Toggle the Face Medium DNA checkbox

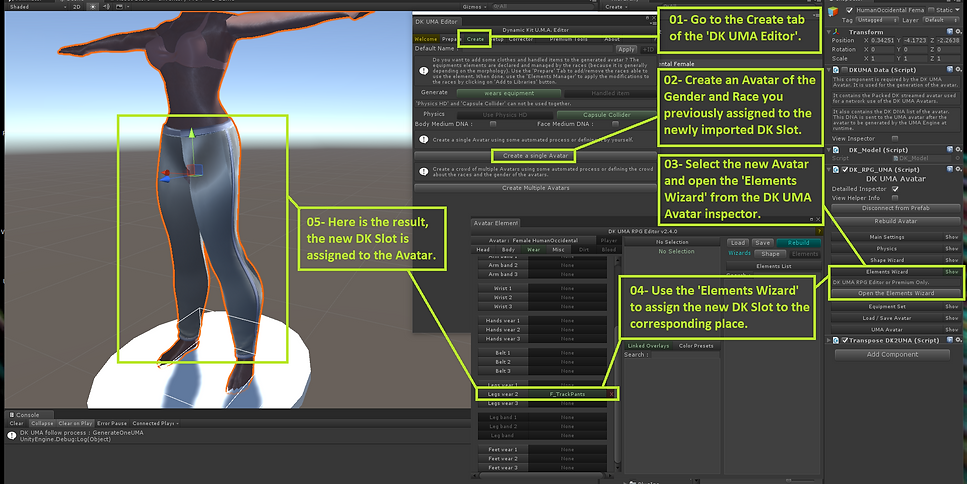point(615,124)
